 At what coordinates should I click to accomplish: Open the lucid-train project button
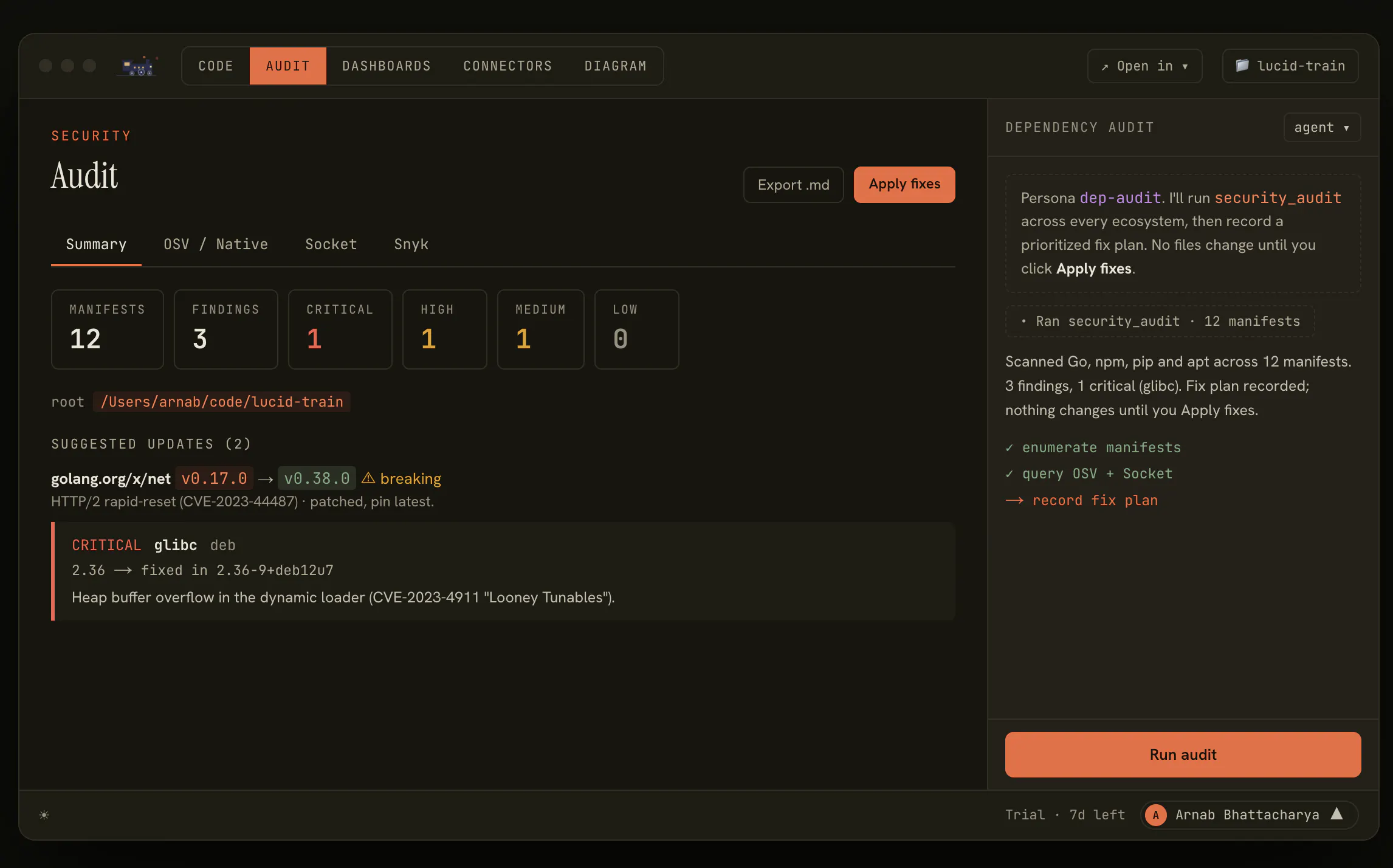point(1290,66)
